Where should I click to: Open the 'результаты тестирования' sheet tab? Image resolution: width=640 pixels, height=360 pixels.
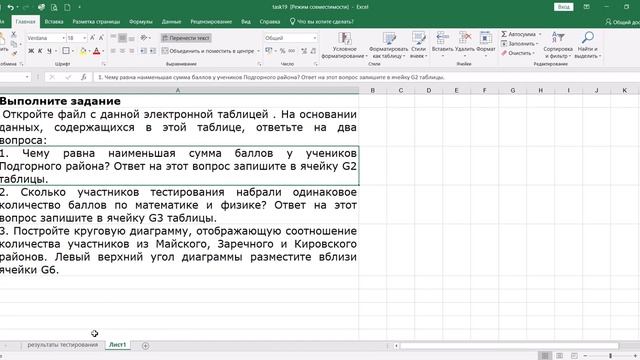click(x=63, y=345)
